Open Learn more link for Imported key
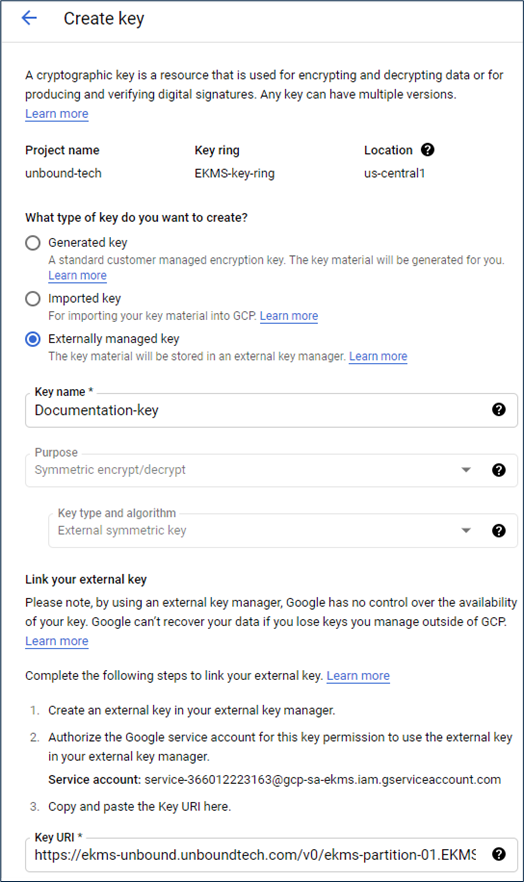The height and width of the screenshot is (882, 524). pos(288,316)
